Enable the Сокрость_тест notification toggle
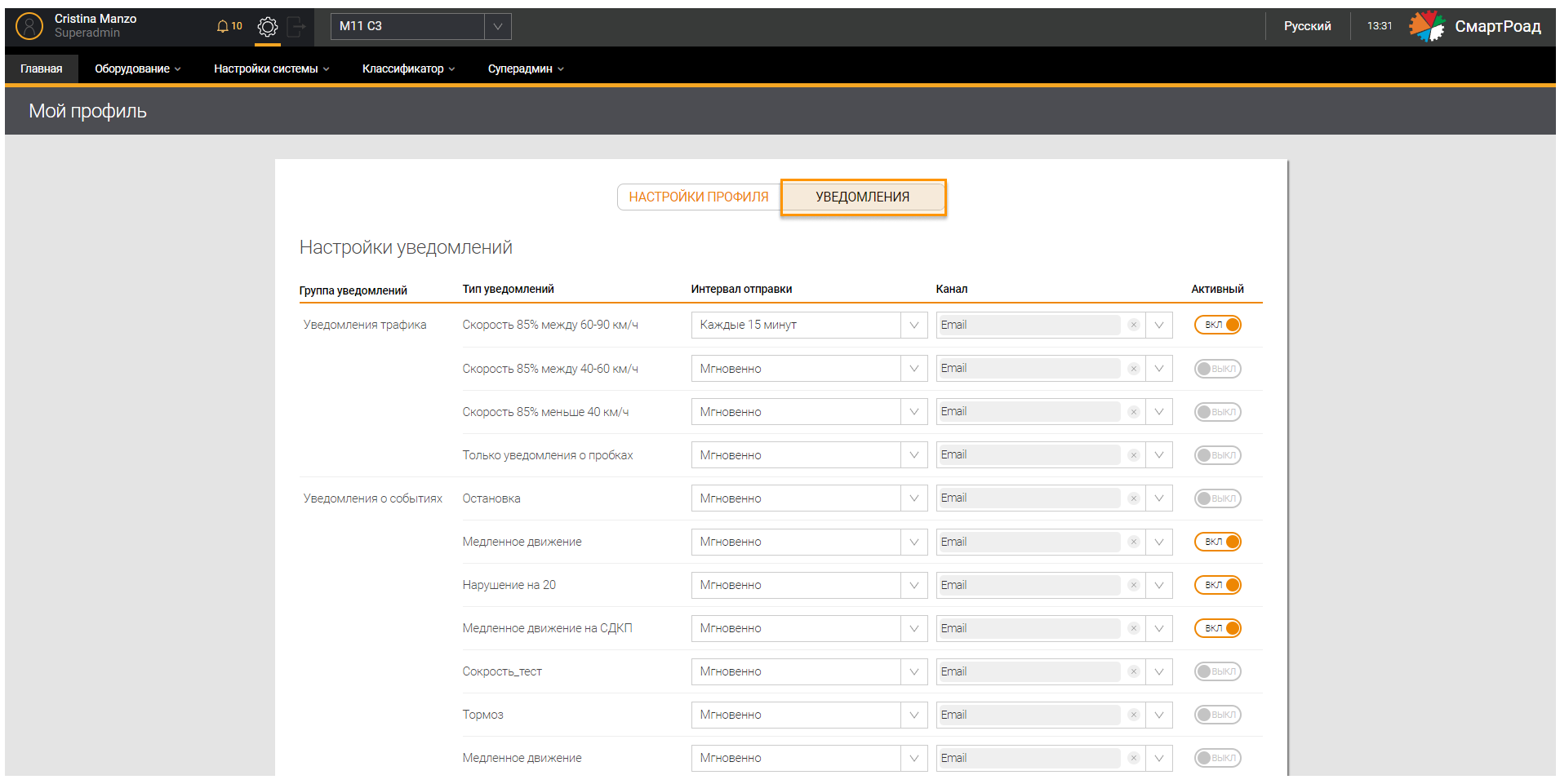The height and width of the screenshot is (784, 1560). [1217, 671]
